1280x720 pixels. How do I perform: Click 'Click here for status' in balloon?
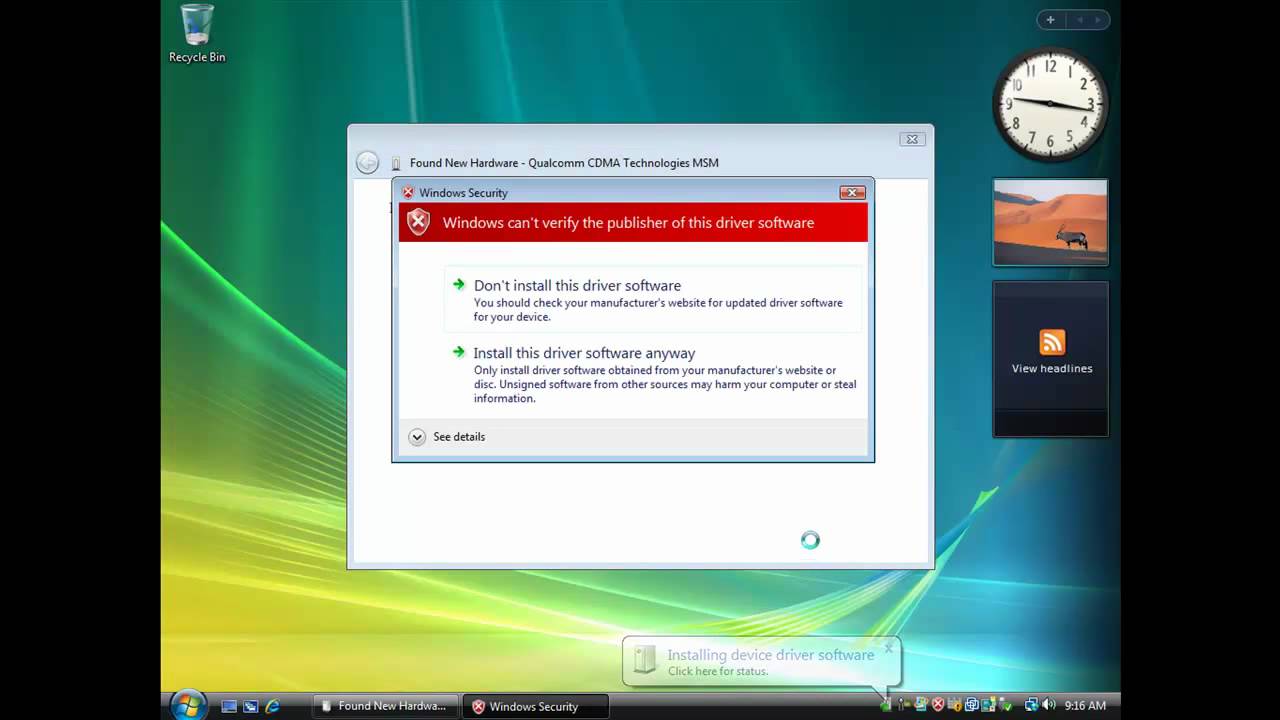tap(718, 671)
